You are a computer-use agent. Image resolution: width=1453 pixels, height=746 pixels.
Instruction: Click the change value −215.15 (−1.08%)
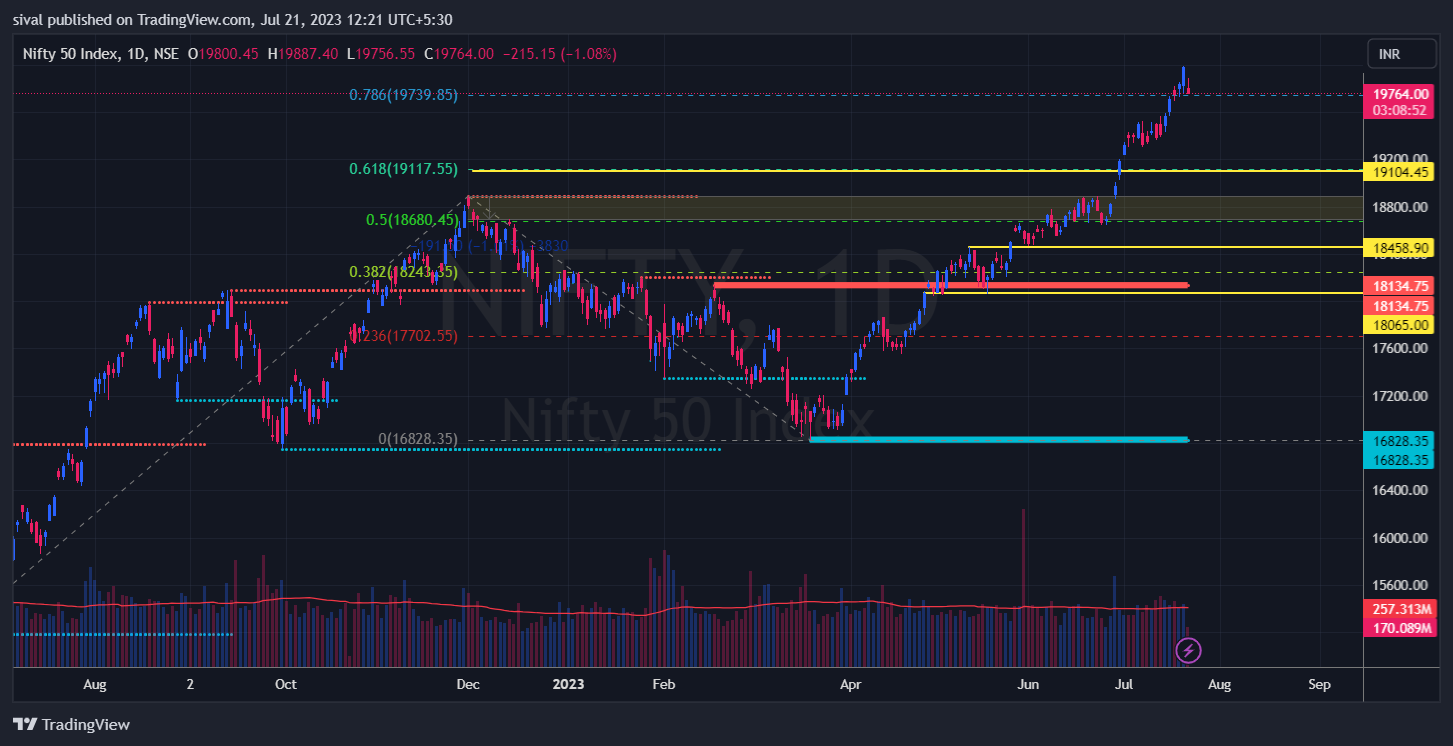[x=559, y=53]
